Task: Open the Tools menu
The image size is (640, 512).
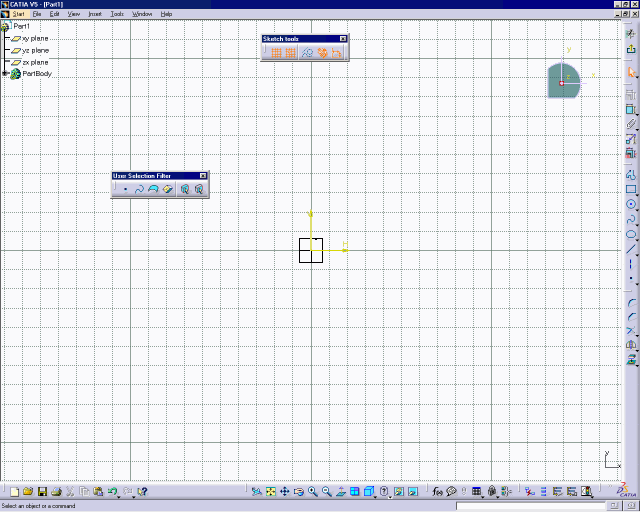Action: (117, 14)
